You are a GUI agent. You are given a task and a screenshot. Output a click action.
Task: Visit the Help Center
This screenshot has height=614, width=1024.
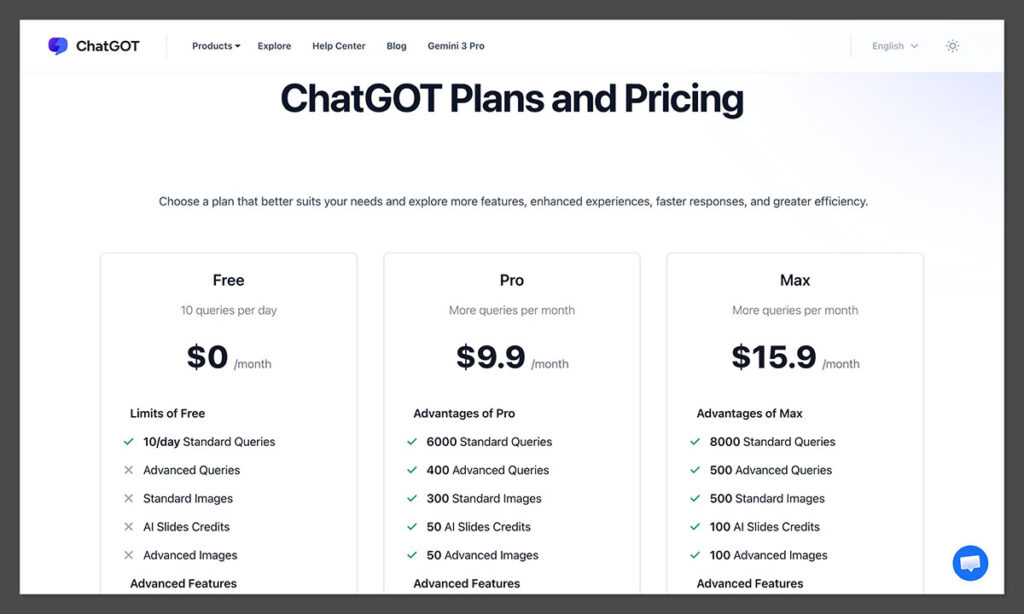point(338,46)
